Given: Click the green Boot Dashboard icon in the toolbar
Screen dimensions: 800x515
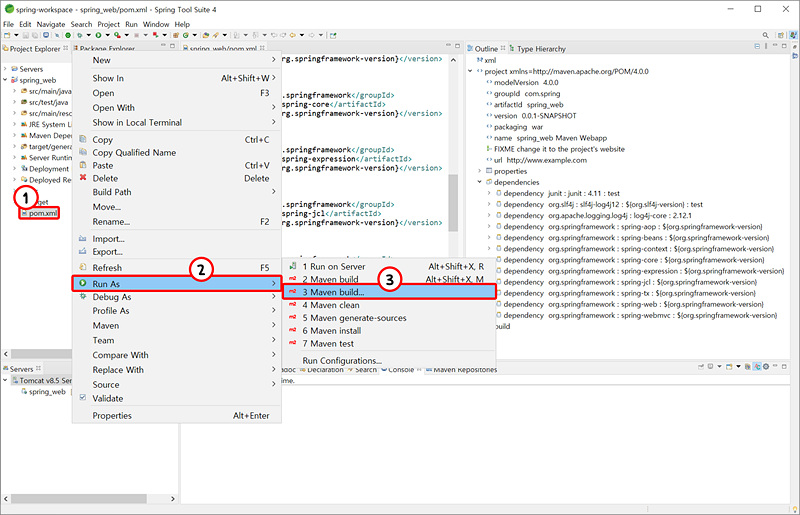Looking at the screenshot, I should [x=68, y=35].
